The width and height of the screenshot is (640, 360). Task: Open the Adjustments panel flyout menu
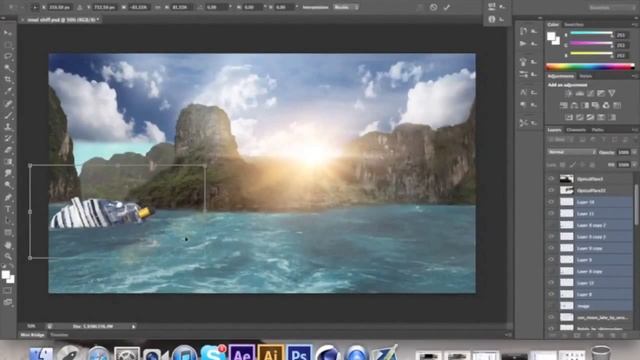[x=634, y=76]
